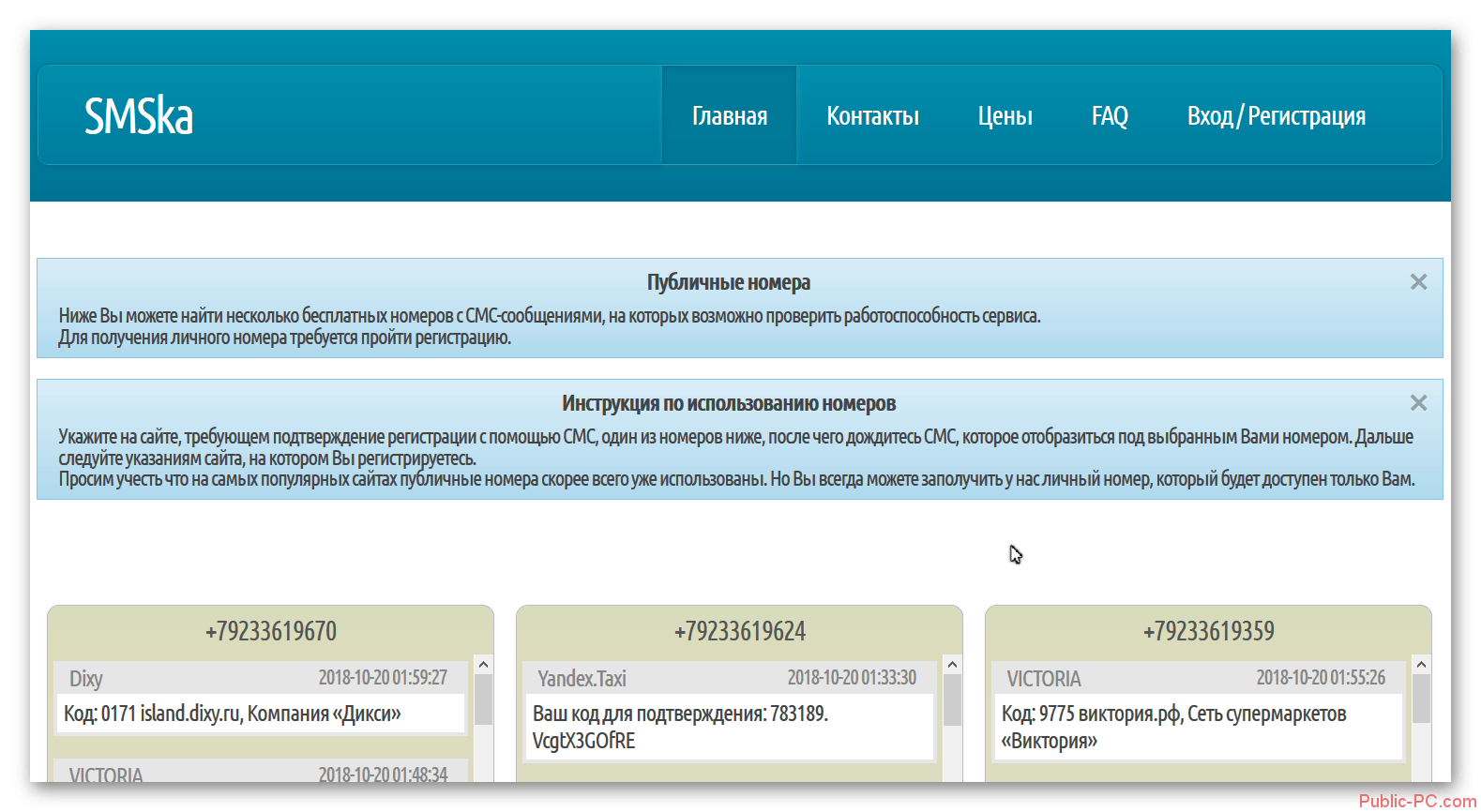Close the Публичные номера notice
This screenshot has height=812, width=1481.
[x=1418, y=282]
